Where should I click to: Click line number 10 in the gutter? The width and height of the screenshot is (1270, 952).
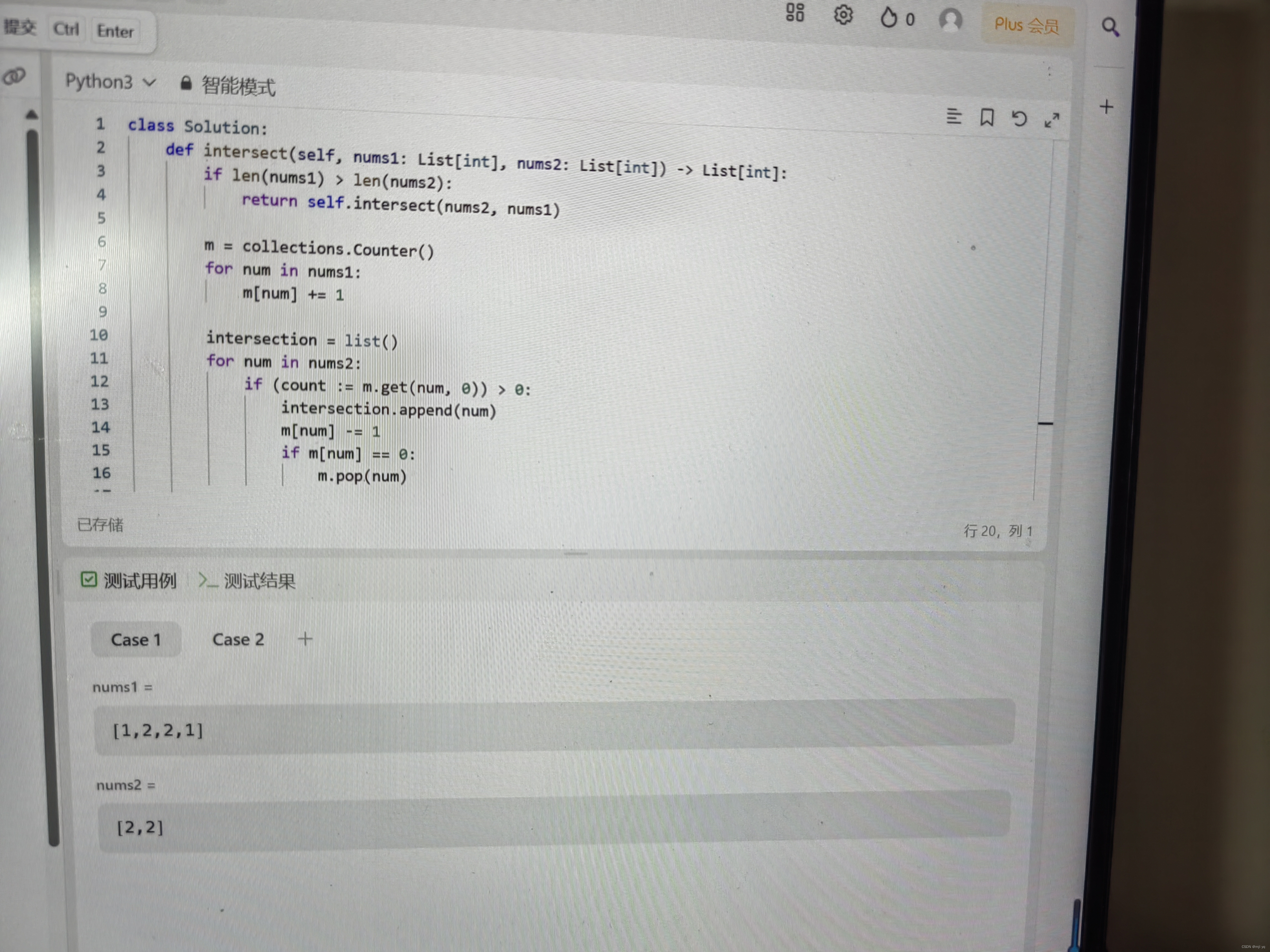click(99, 335)
